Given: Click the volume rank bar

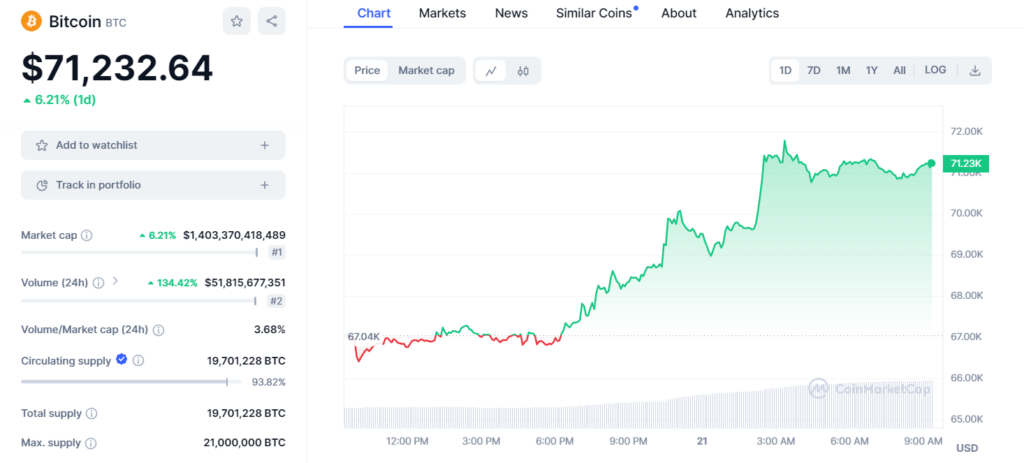Looking at the screenshot, I should point(139,300).
